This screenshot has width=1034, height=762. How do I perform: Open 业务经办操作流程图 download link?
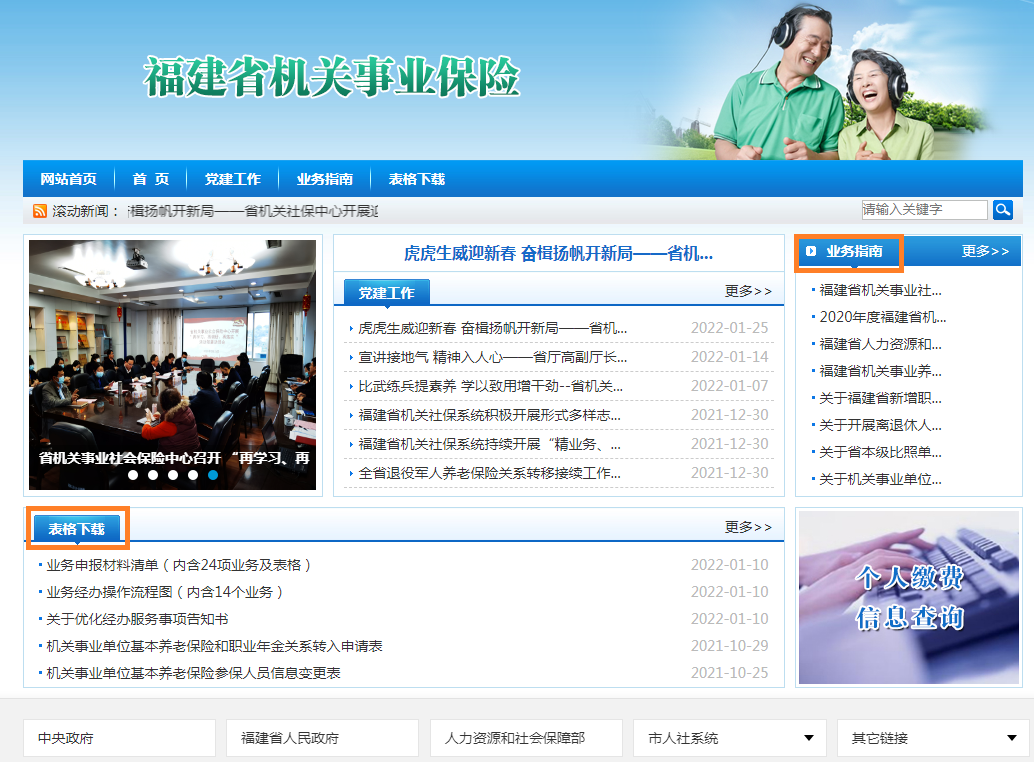tap(165, 592)
